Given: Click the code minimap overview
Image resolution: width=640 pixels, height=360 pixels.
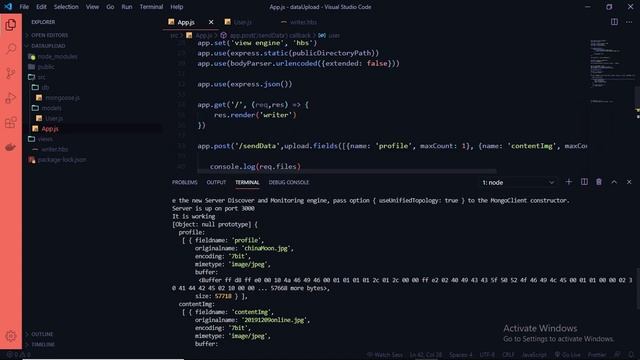Looking at the screenshot, I should (x=612, y=71).
